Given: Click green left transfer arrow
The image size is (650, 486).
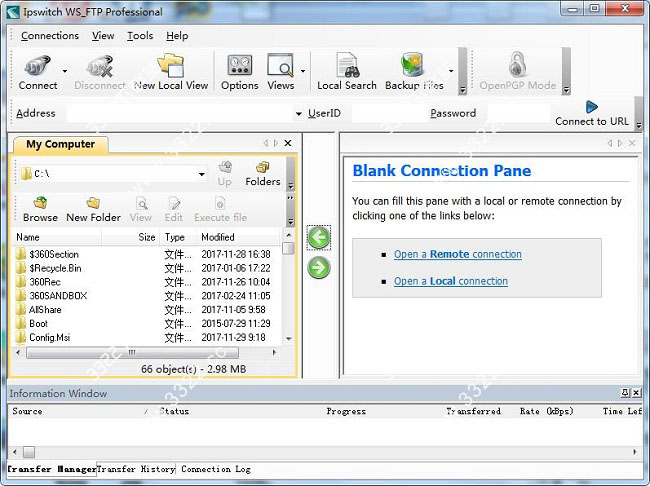Looking at the screenshot, I should [x=319, y=238].
